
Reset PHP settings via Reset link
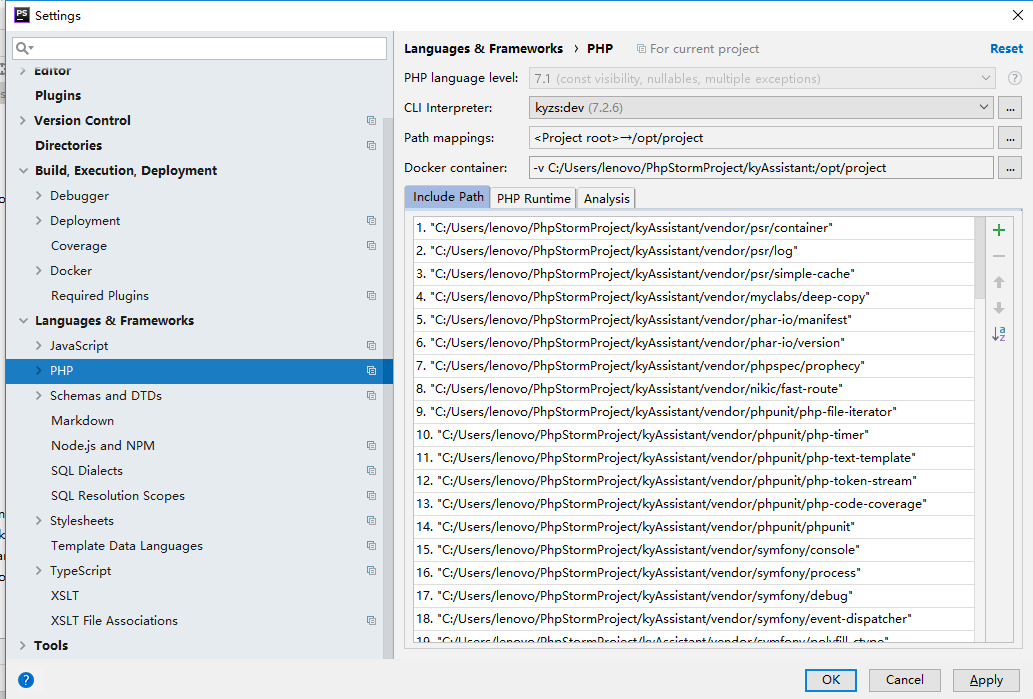(1007, 49)
